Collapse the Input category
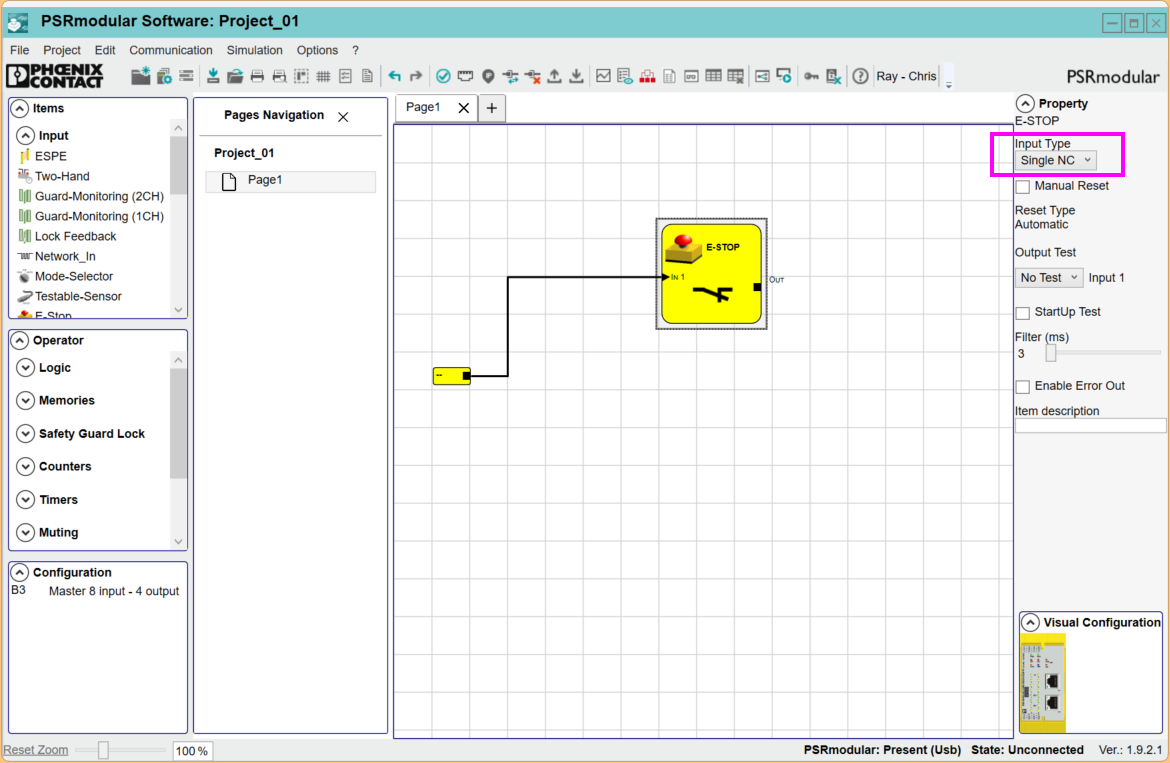Viewport: 1170px width, 763px height. tap(25, 135)
